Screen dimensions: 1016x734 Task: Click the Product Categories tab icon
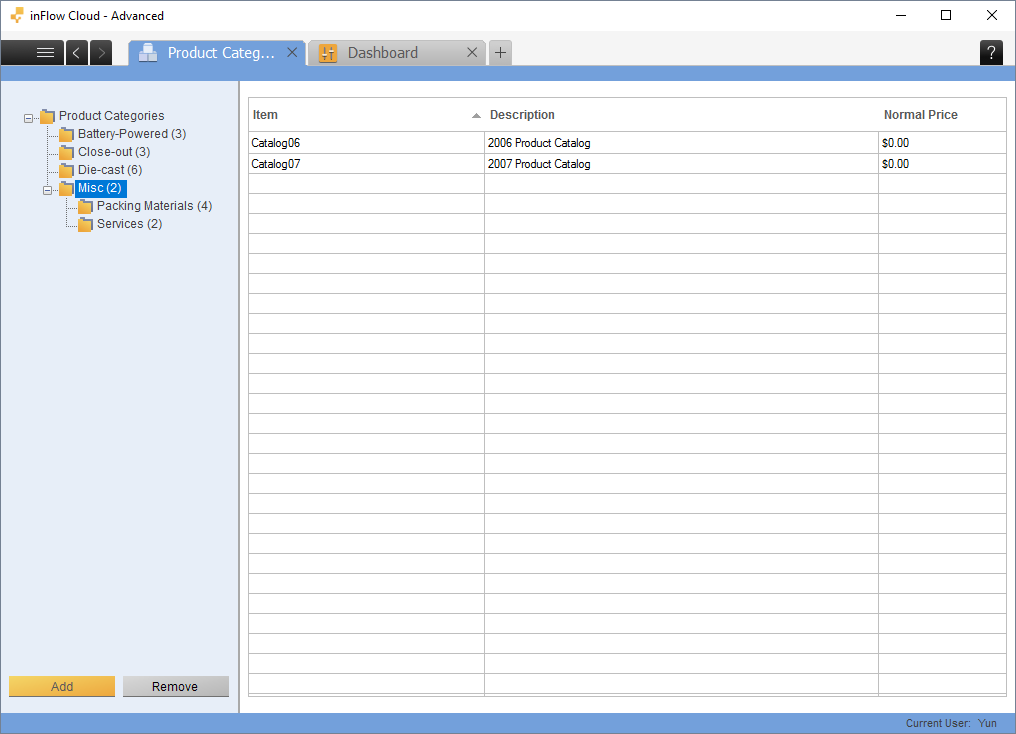click(x=148, y=52)
